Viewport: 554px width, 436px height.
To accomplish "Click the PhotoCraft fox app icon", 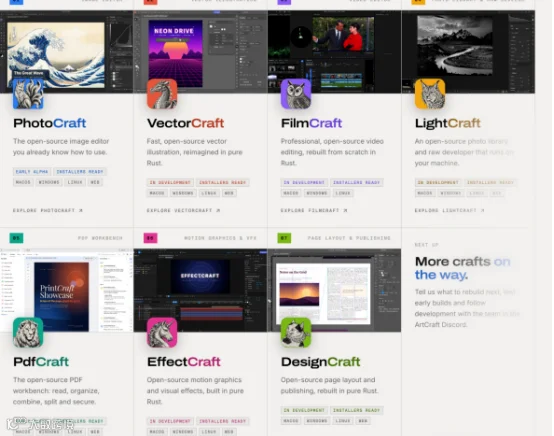I will [28, 94].
